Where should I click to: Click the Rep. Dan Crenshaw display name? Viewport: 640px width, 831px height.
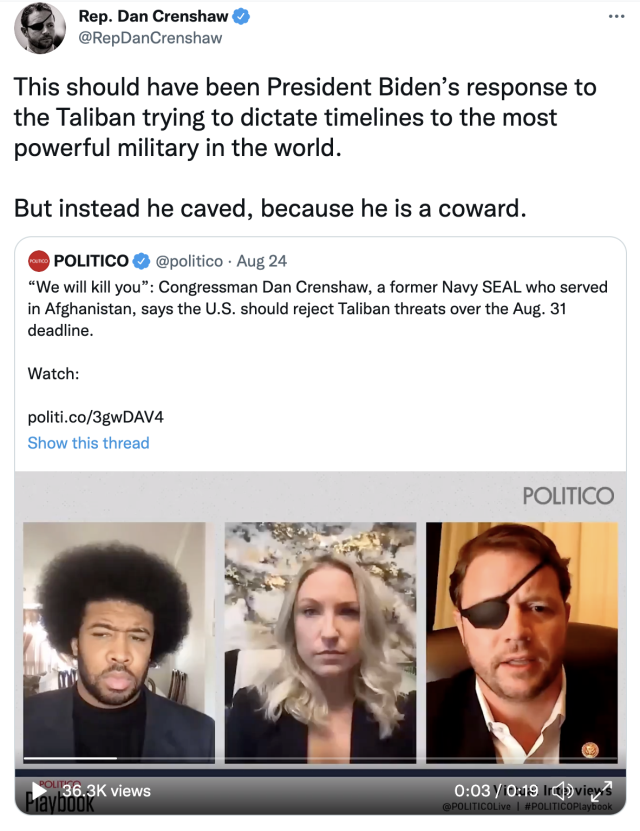click(x=154, y=16)
